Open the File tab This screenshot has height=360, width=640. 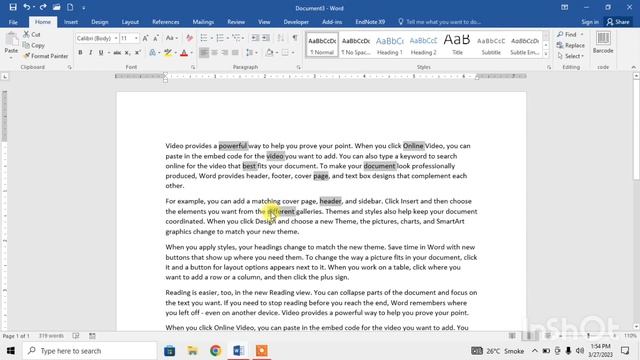[x=13, y=22]
